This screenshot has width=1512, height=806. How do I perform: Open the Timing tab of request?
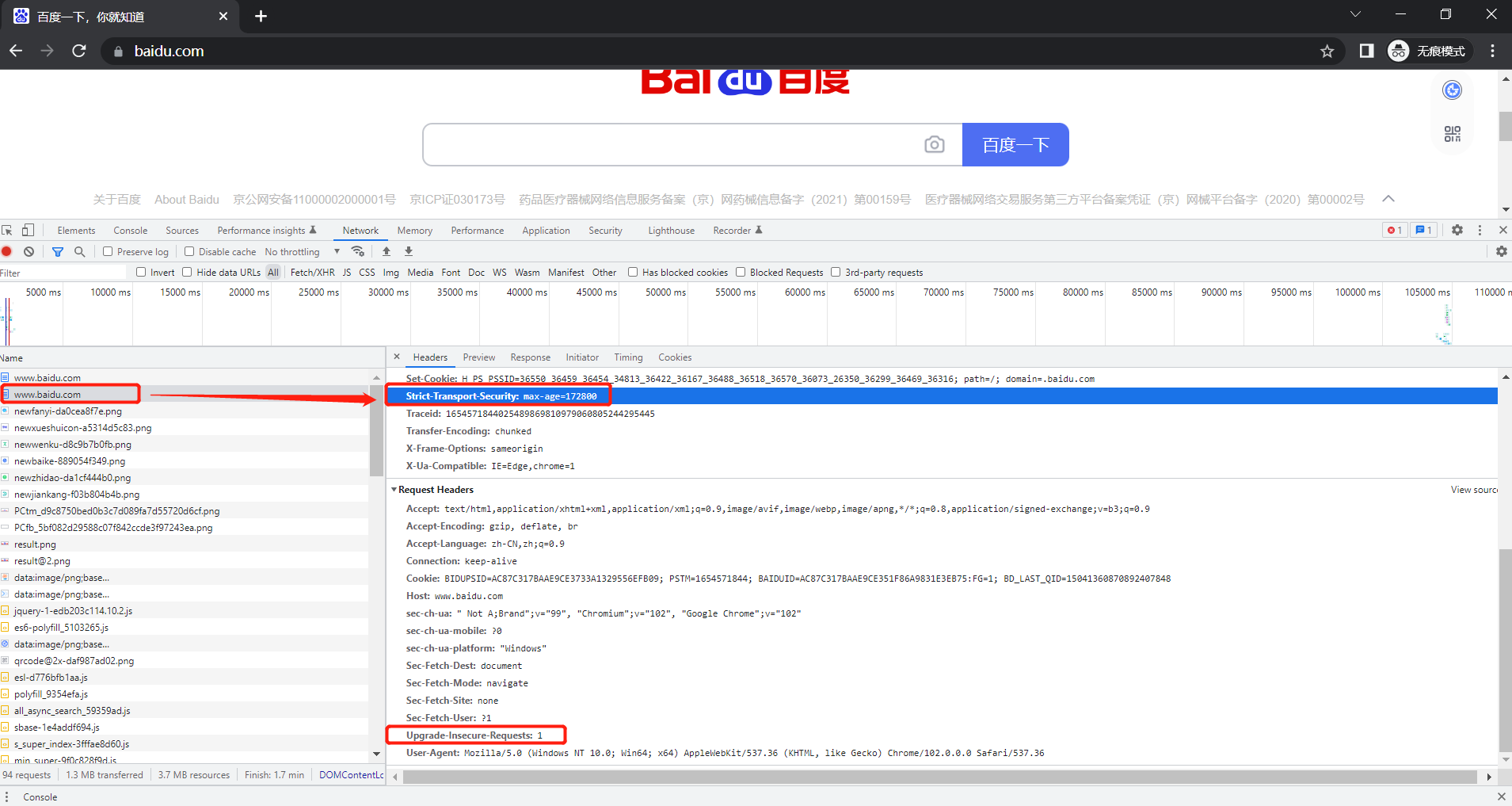point(628,357)
